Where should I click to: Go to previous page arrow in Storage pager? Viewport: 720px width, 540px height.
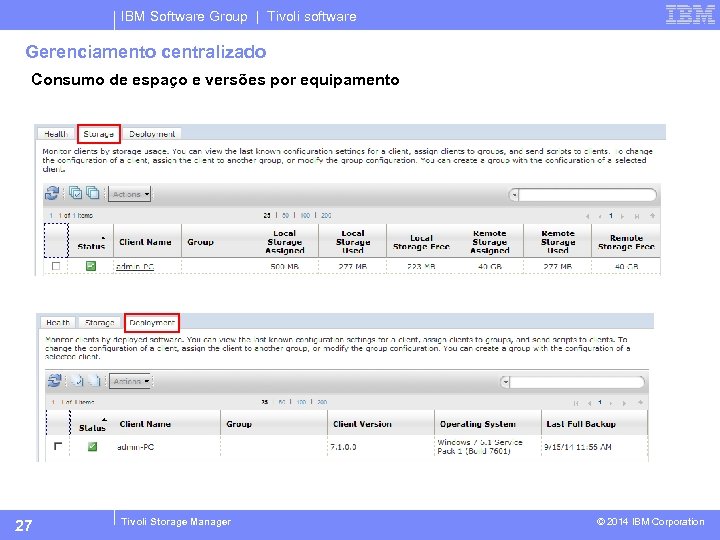tap(600, 216)
